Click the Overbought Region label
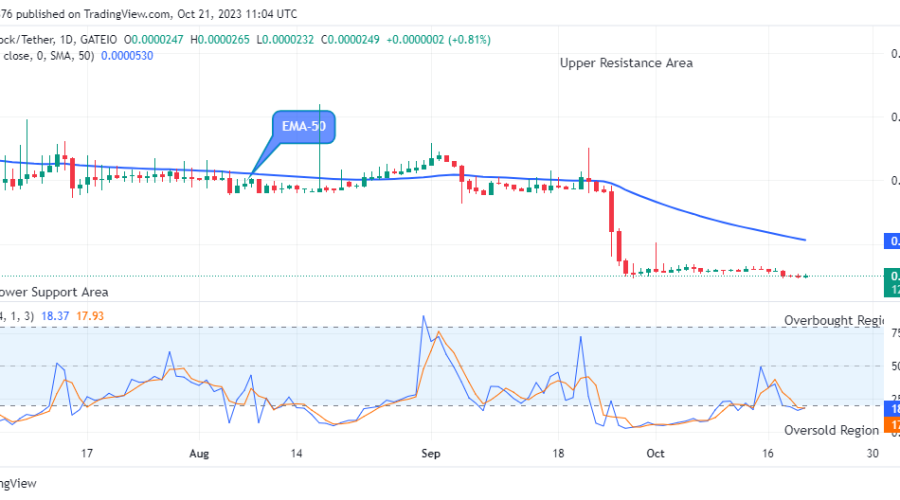Viewport: 900px width, 500px height. (x=834, y=320)
